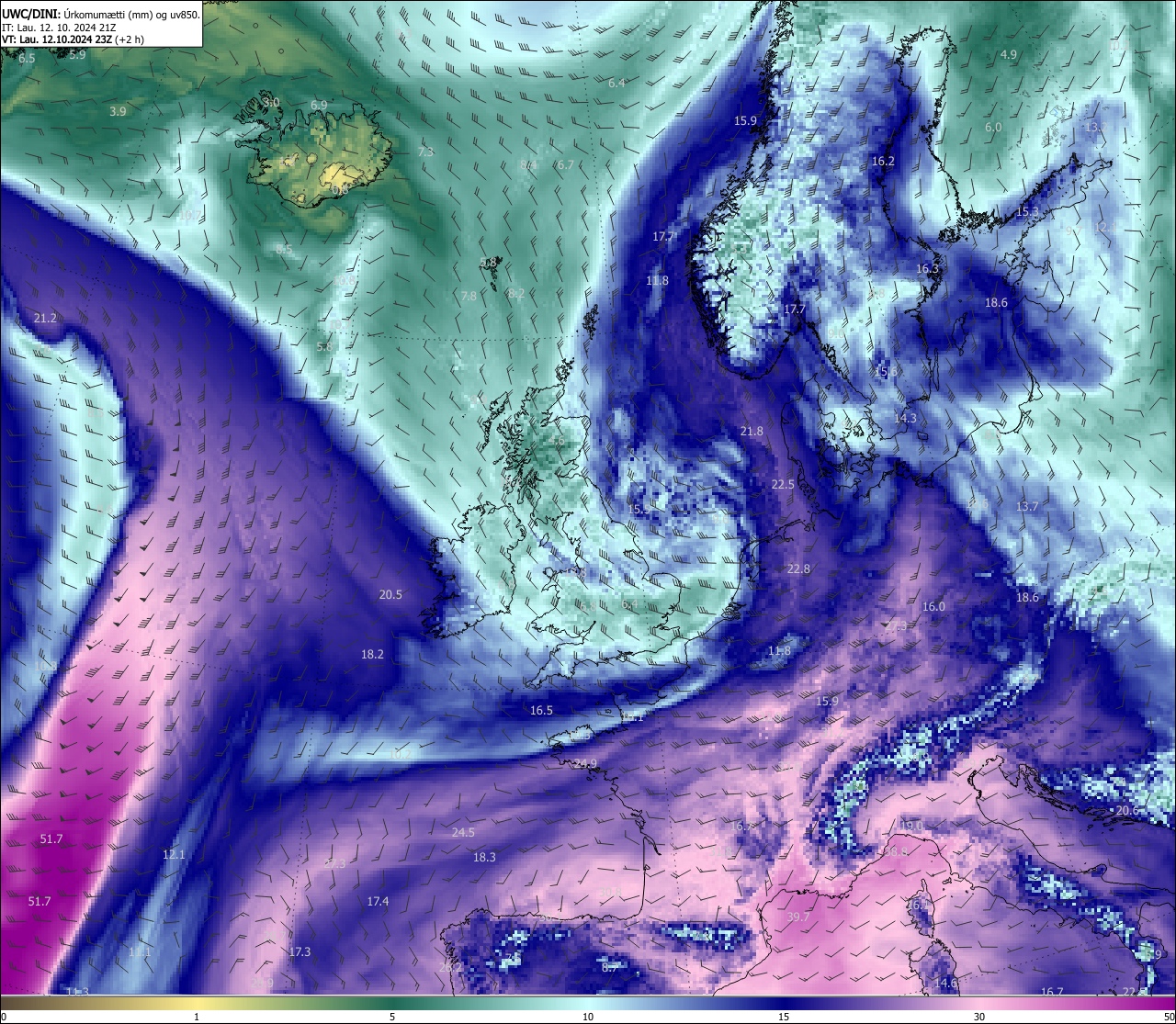Viewport: 1176px width, 1024px height.
Task: Click the 14.6 value near Sardinia
Action: click(945, 983)
